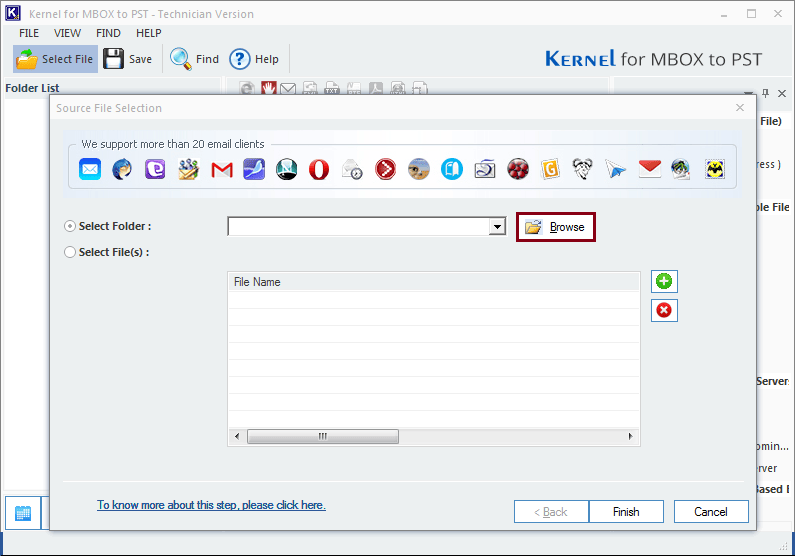Click the Thunderbird email client icon
The height and width of the screenshot is (556, 795).
click(123, 169)
